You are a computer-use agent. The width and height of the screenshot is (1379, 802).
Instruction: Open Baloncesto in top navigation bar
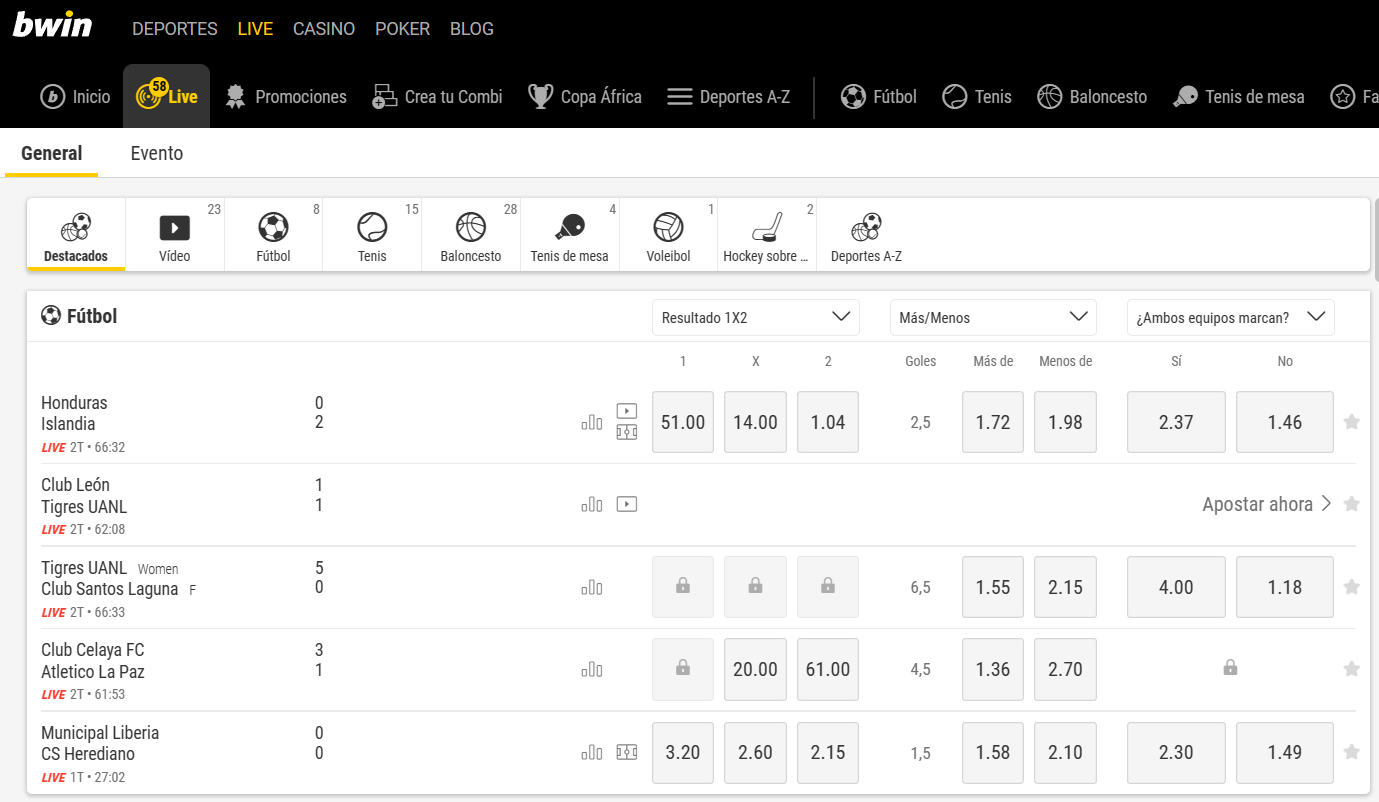click(1092, 97)
